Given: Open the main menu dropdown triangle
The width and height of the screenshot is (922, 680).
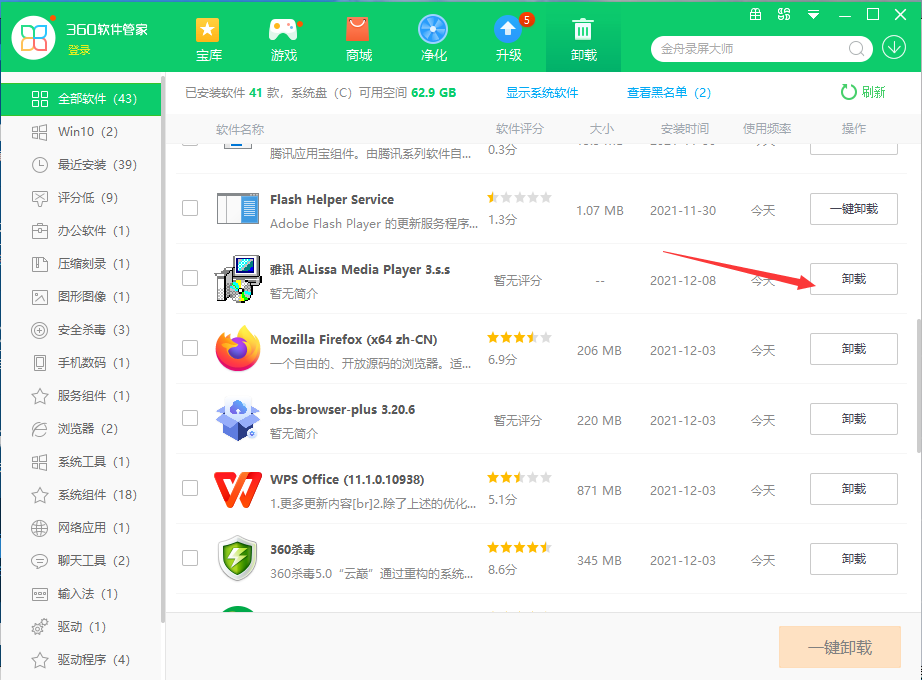Looking at the screenshot, I should pos(813,15).
